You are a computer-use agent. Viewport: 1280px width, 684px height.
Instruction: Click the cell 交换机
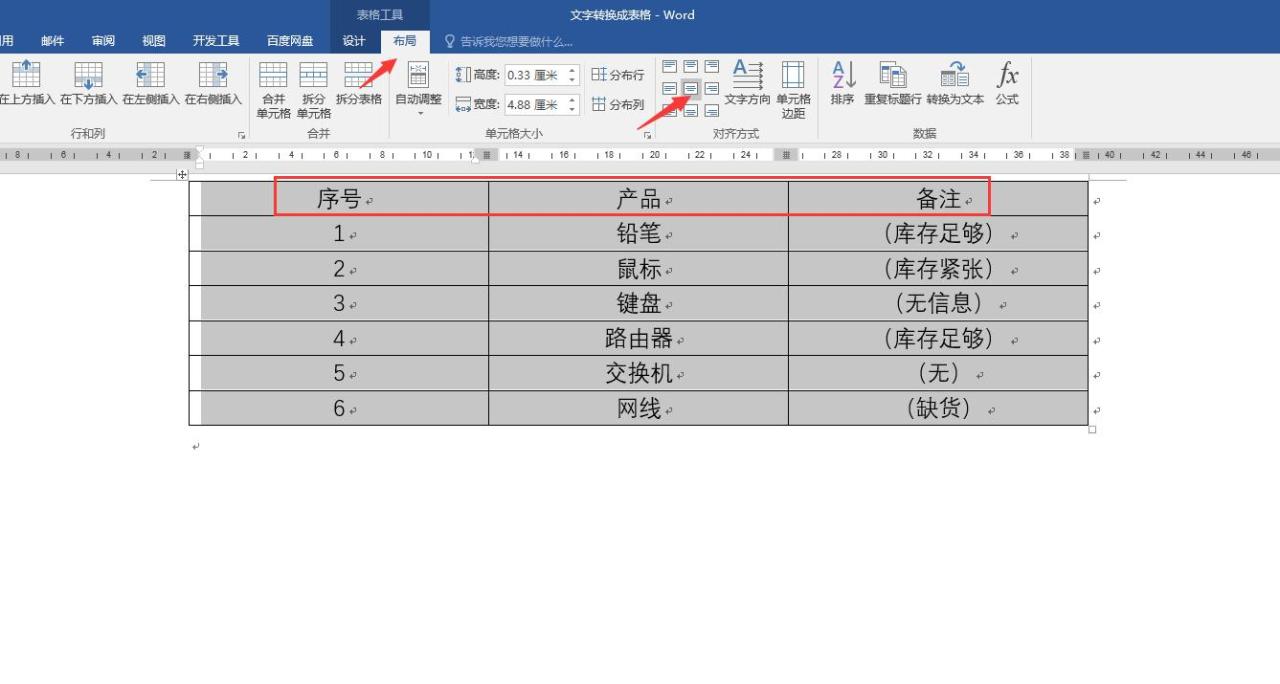pyautogui.click(x=639, y=373)
